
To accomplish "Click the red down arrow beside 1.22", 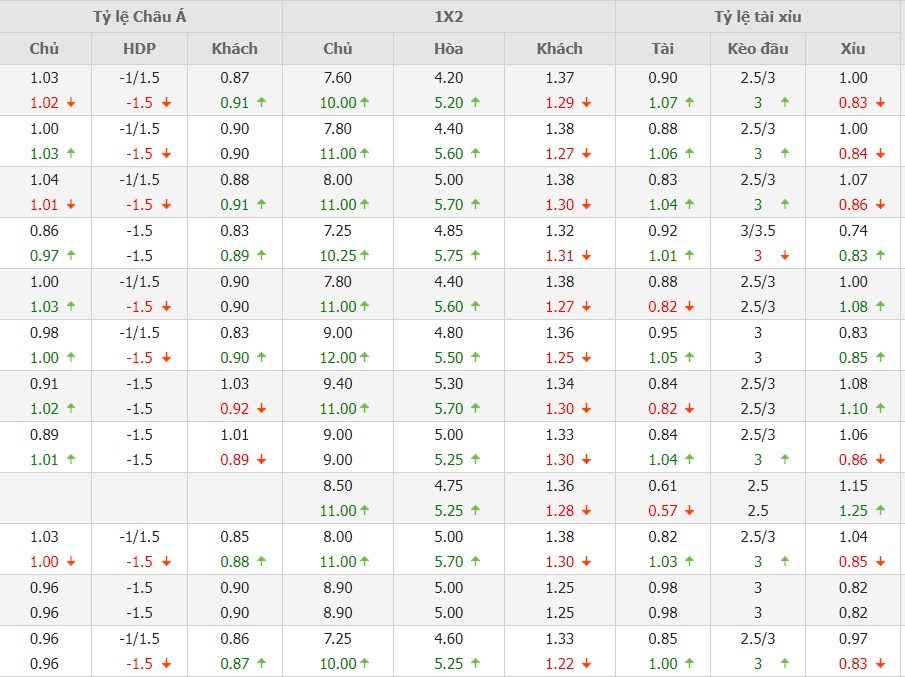I will pos(586,663).
